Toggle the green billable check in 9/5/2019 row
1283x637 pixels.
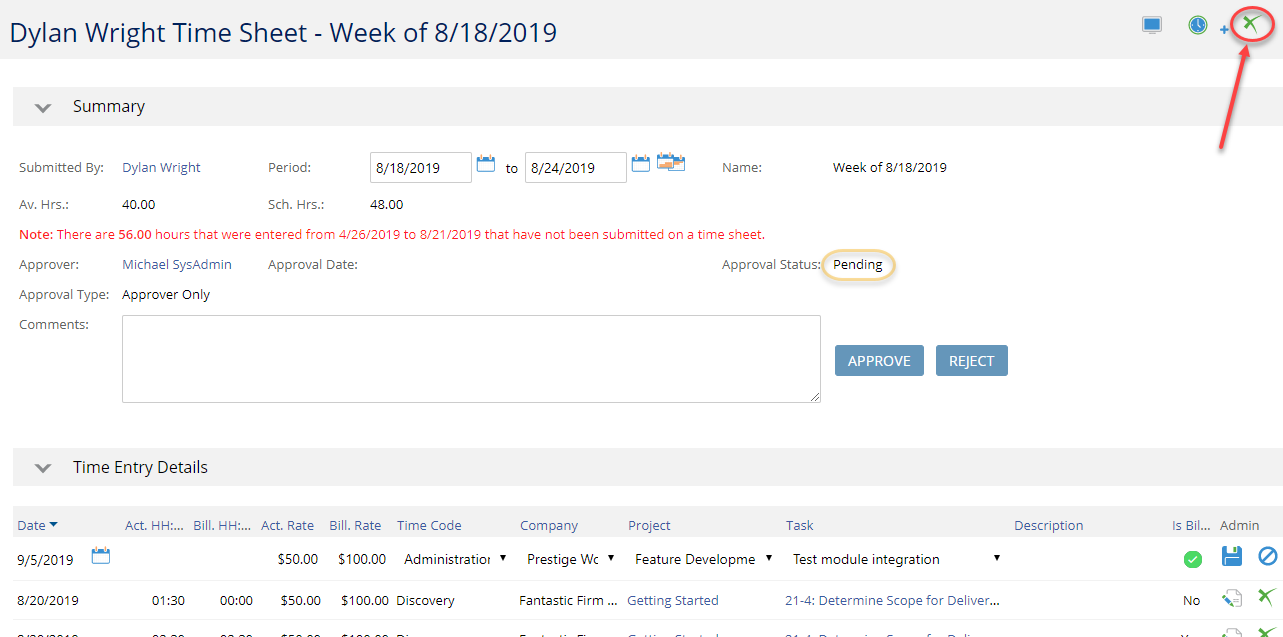click(1193, 559)
